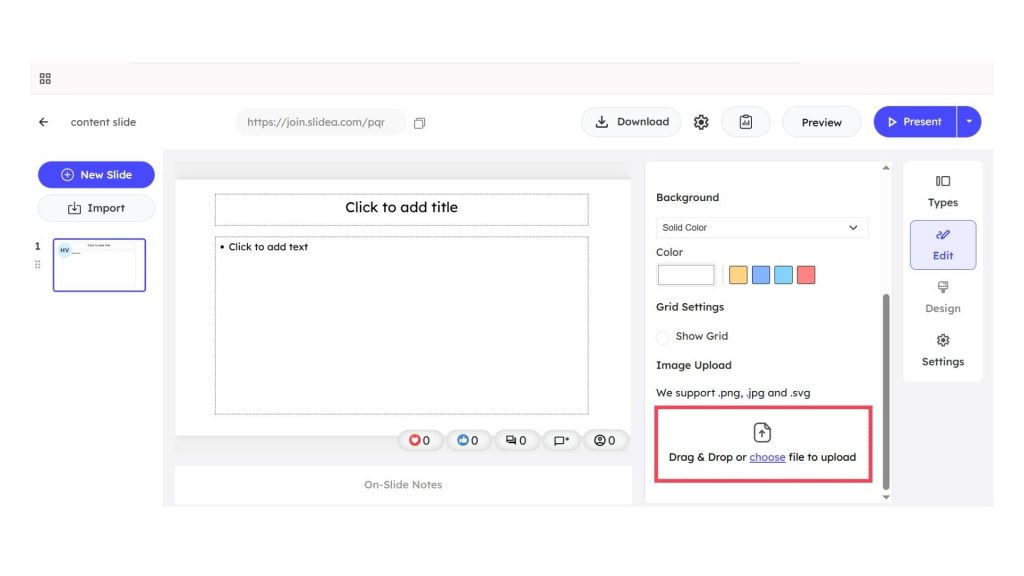Open the Background Solid Color dropdown
This screenshot has height=576, width=1024.
point(762,227)
